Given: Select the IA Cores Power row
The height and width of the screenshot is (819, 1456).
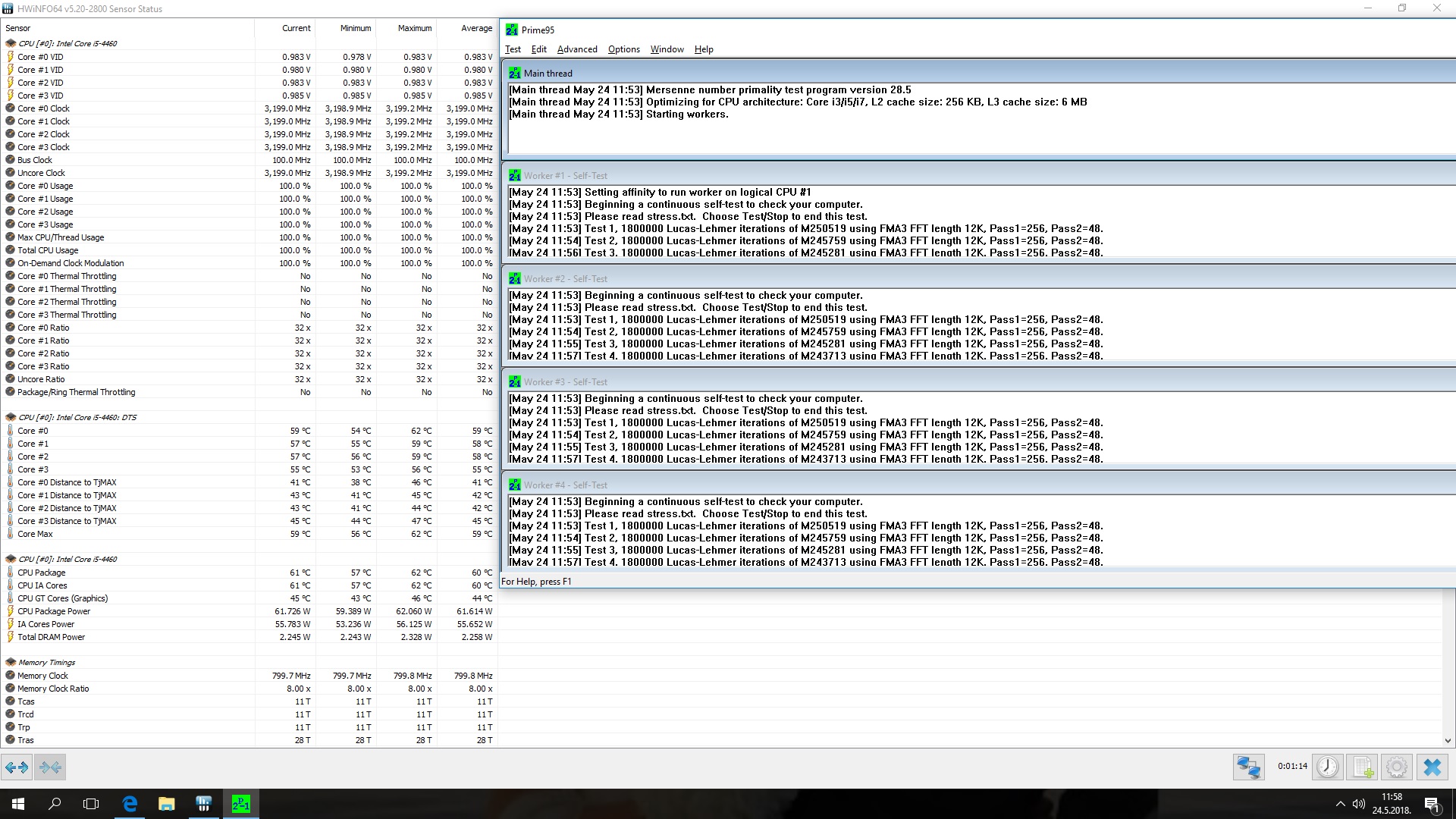Looking at the screenshot, I should (249, 624).
